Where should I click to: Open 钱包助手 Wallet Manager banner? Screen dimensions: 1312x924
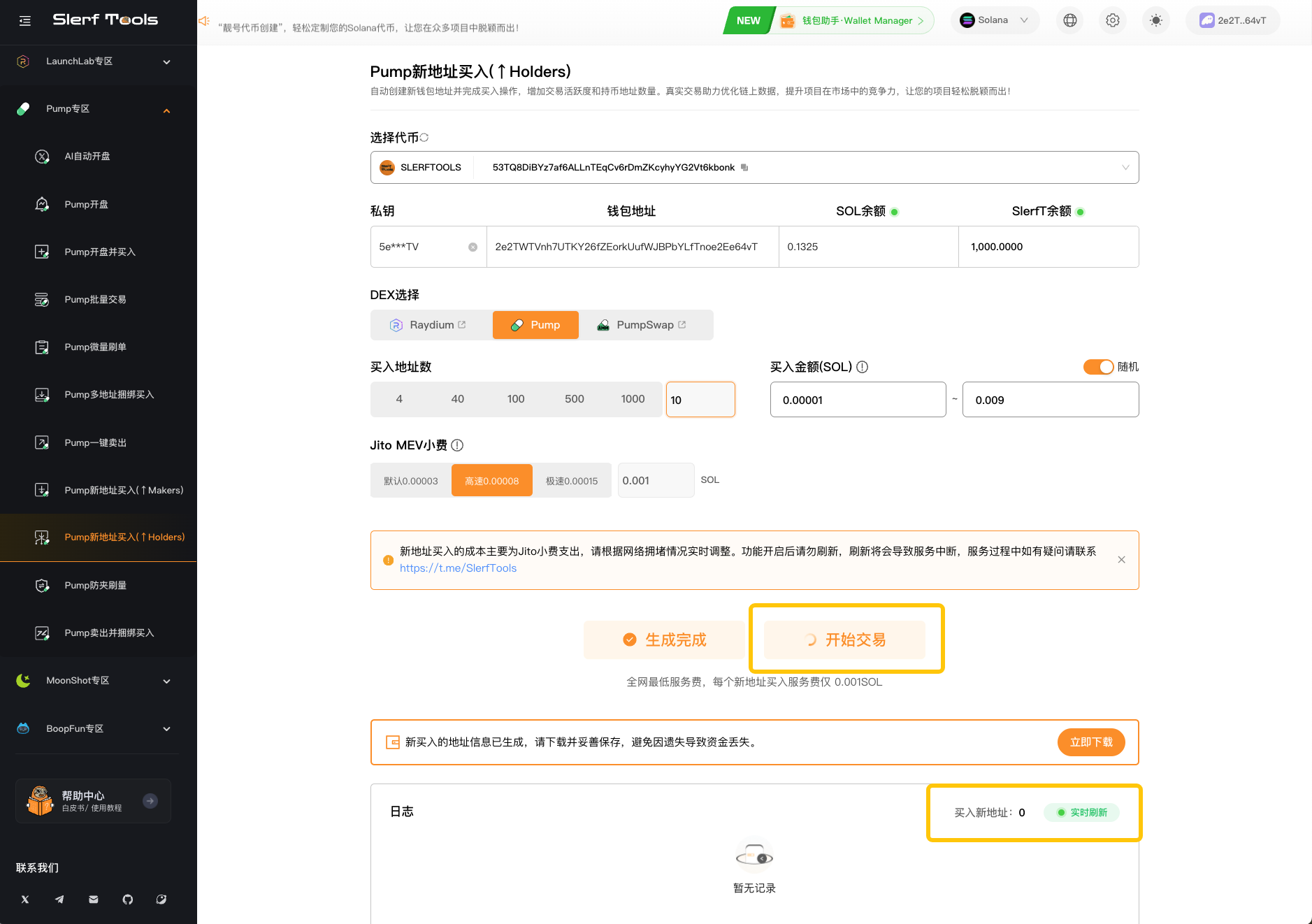[x=829, y=20]
